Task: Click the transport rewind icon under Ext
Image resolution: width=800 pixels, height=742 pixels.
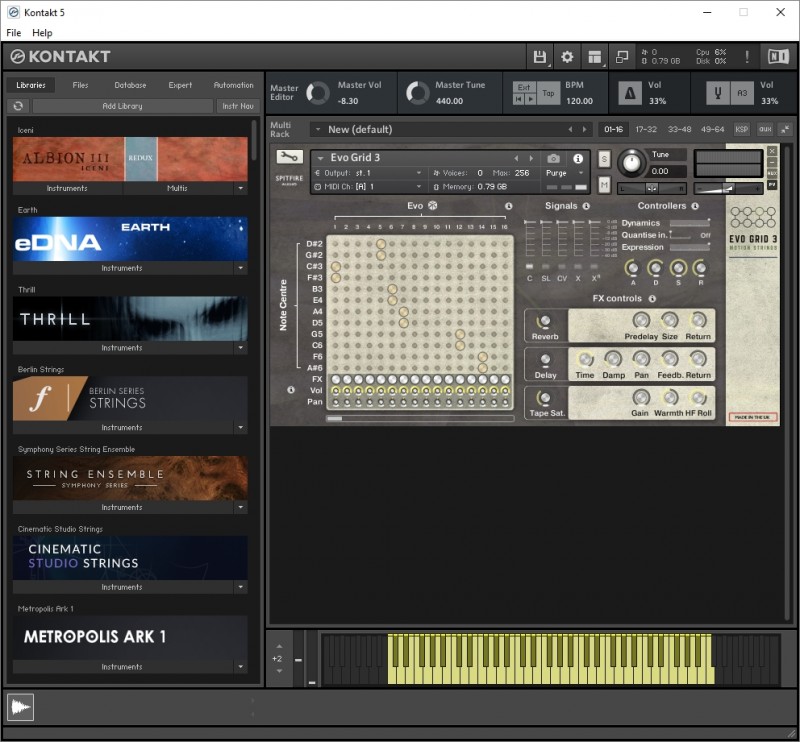Action: 518,100
